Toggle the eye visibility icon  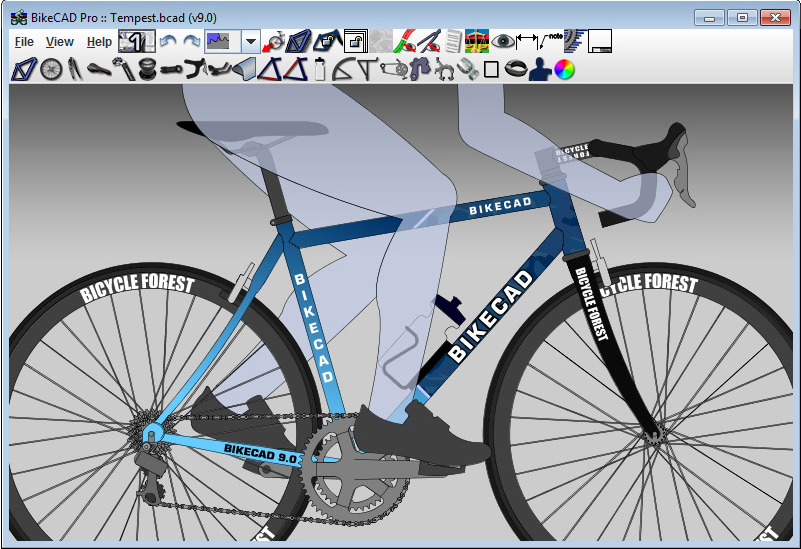[x=502, y=41]
